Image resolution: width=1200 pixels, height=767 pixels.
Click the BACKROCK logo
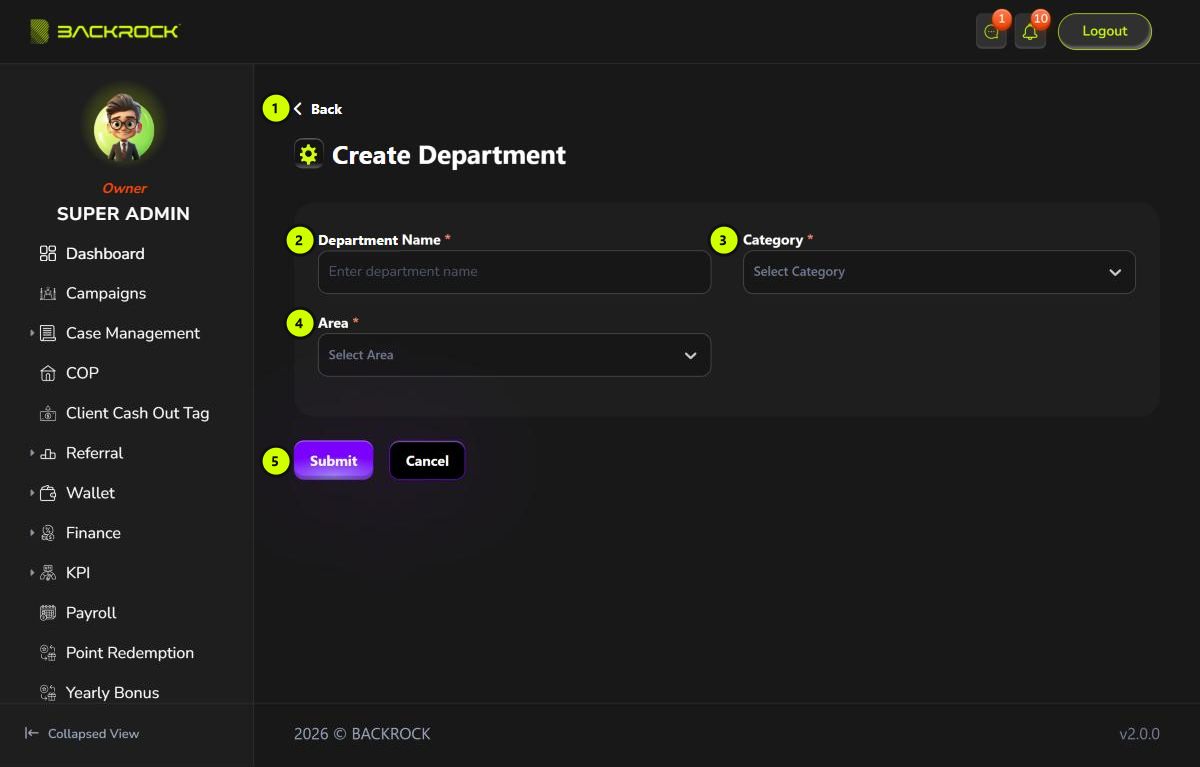105,31
